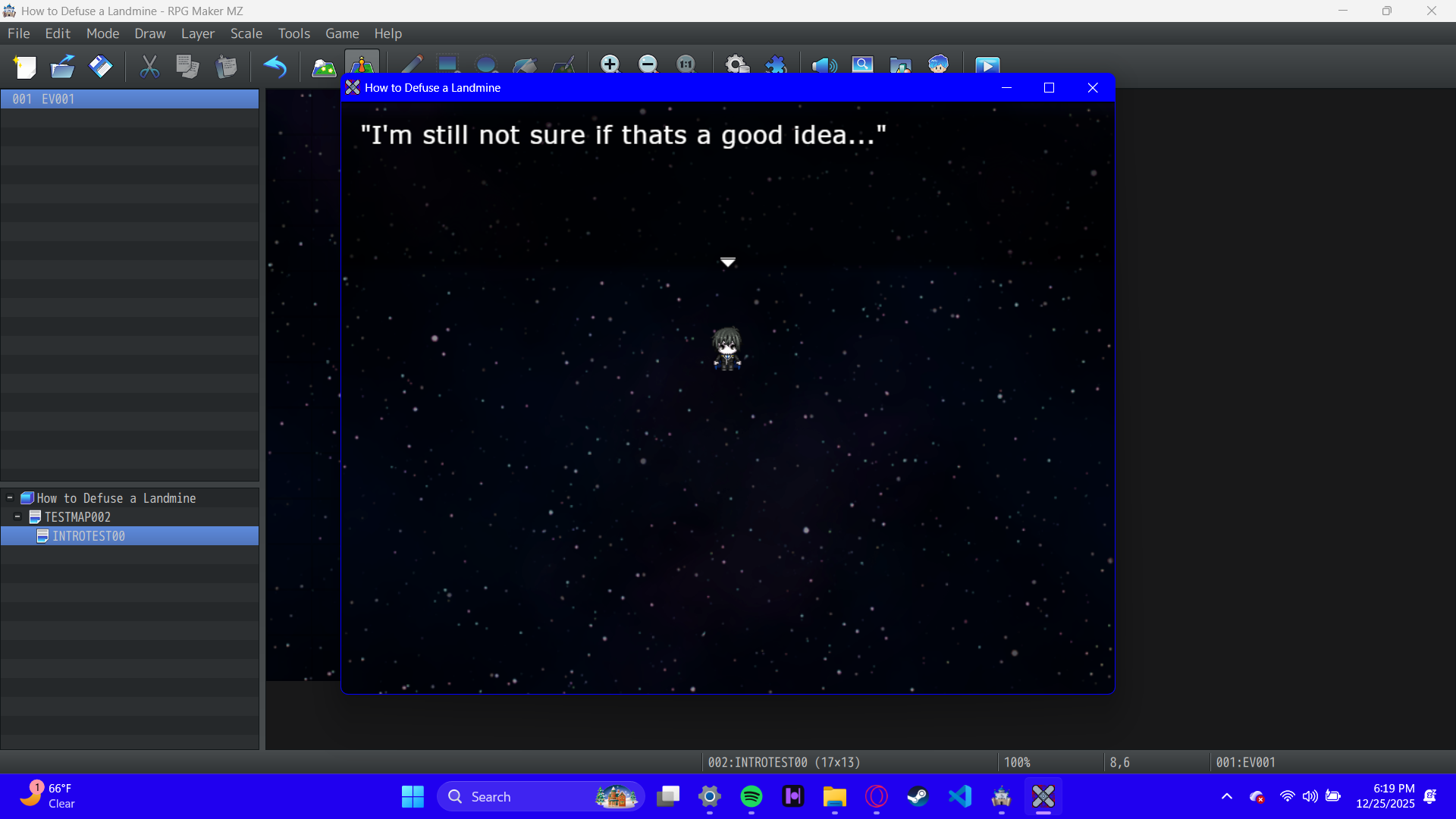
Task: Open the Plugin Manager puzzle icon
Action: 776,64
